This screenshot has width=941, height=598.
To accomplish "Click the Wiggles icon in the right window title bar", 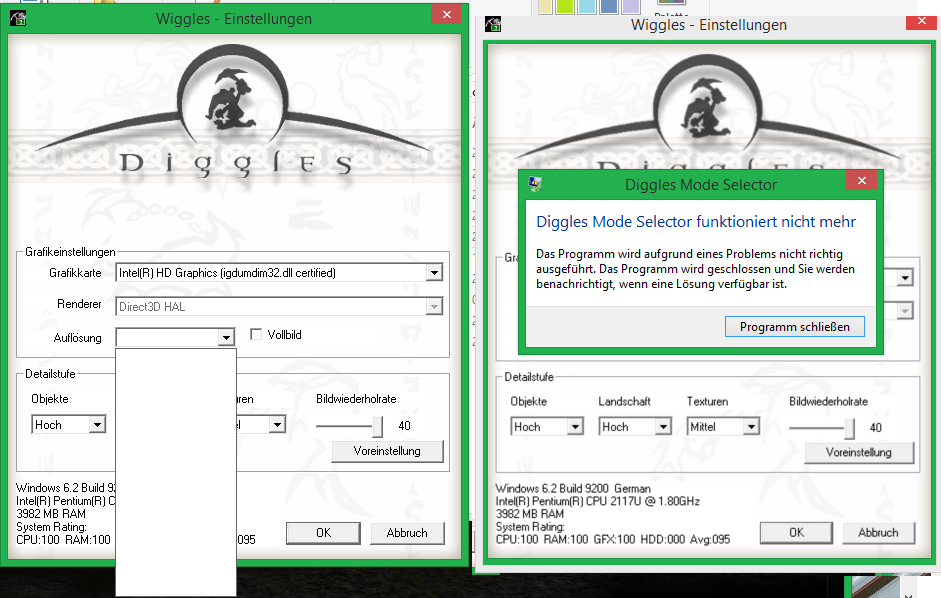I will click(x=496, y=25).
